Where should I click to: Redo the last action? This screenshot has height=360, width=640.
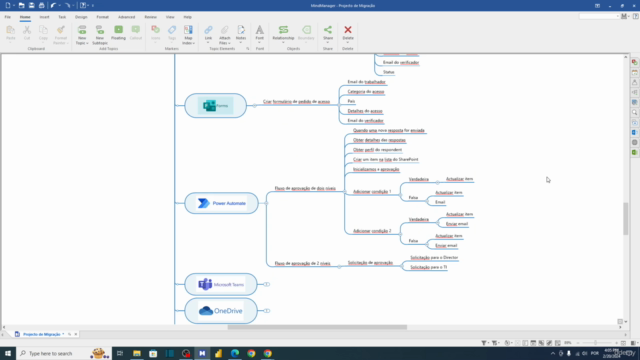point(67,5)
